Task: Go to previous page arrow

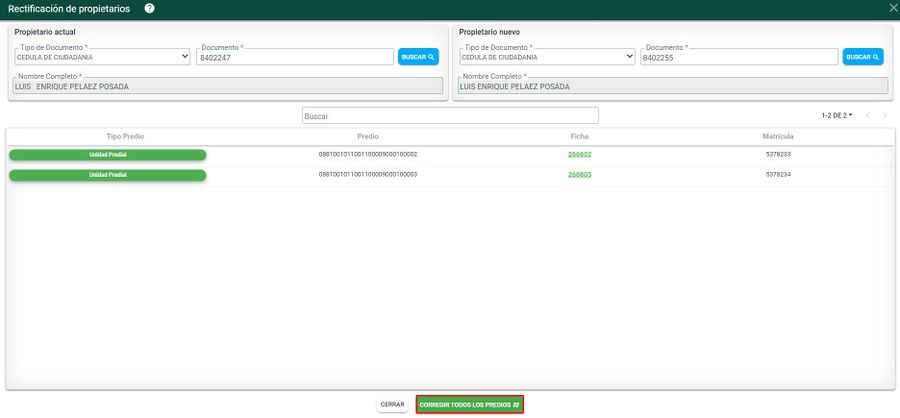Action: pos(867,116)
